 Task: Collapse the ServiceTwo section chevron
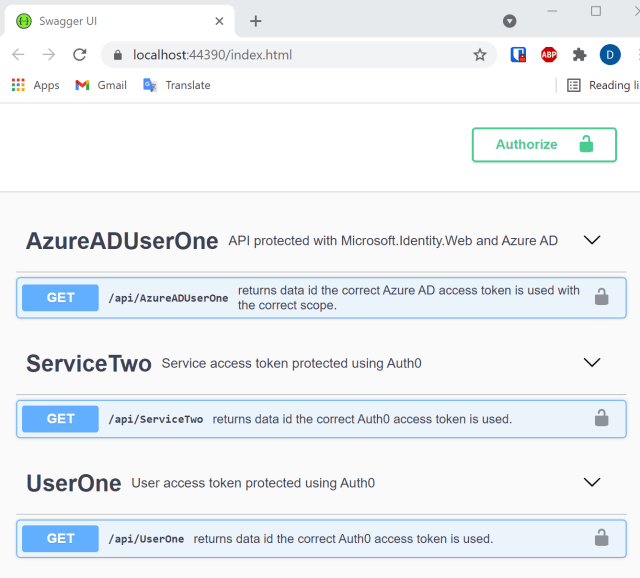click(592, 362)
